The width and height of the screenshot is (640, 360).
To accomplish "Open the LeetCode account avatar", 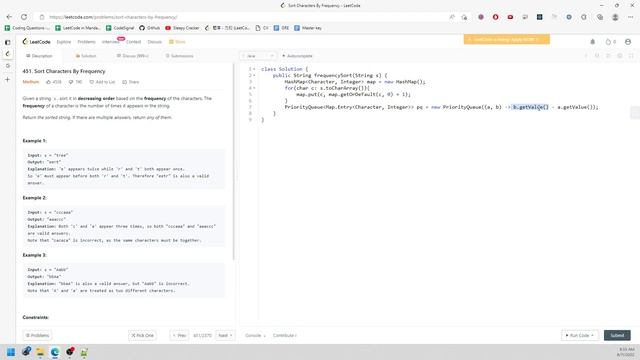I will pos(628,42).
